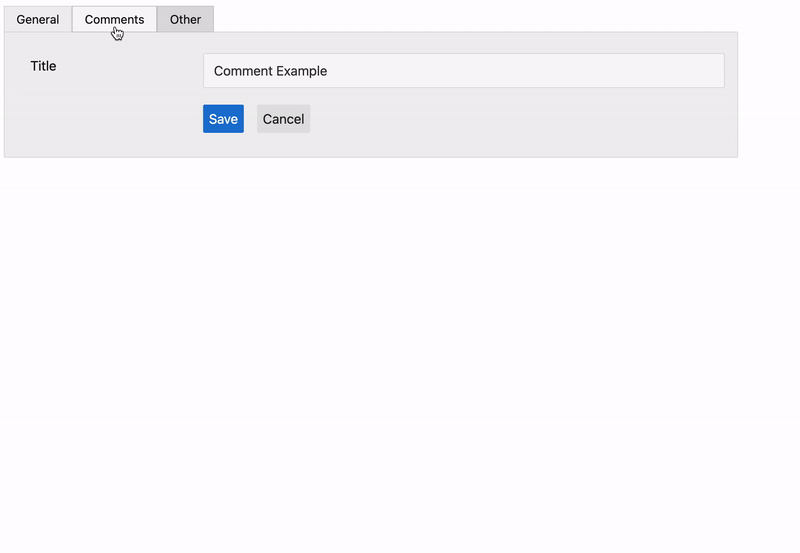Select the Comments tab

point(114,19)
